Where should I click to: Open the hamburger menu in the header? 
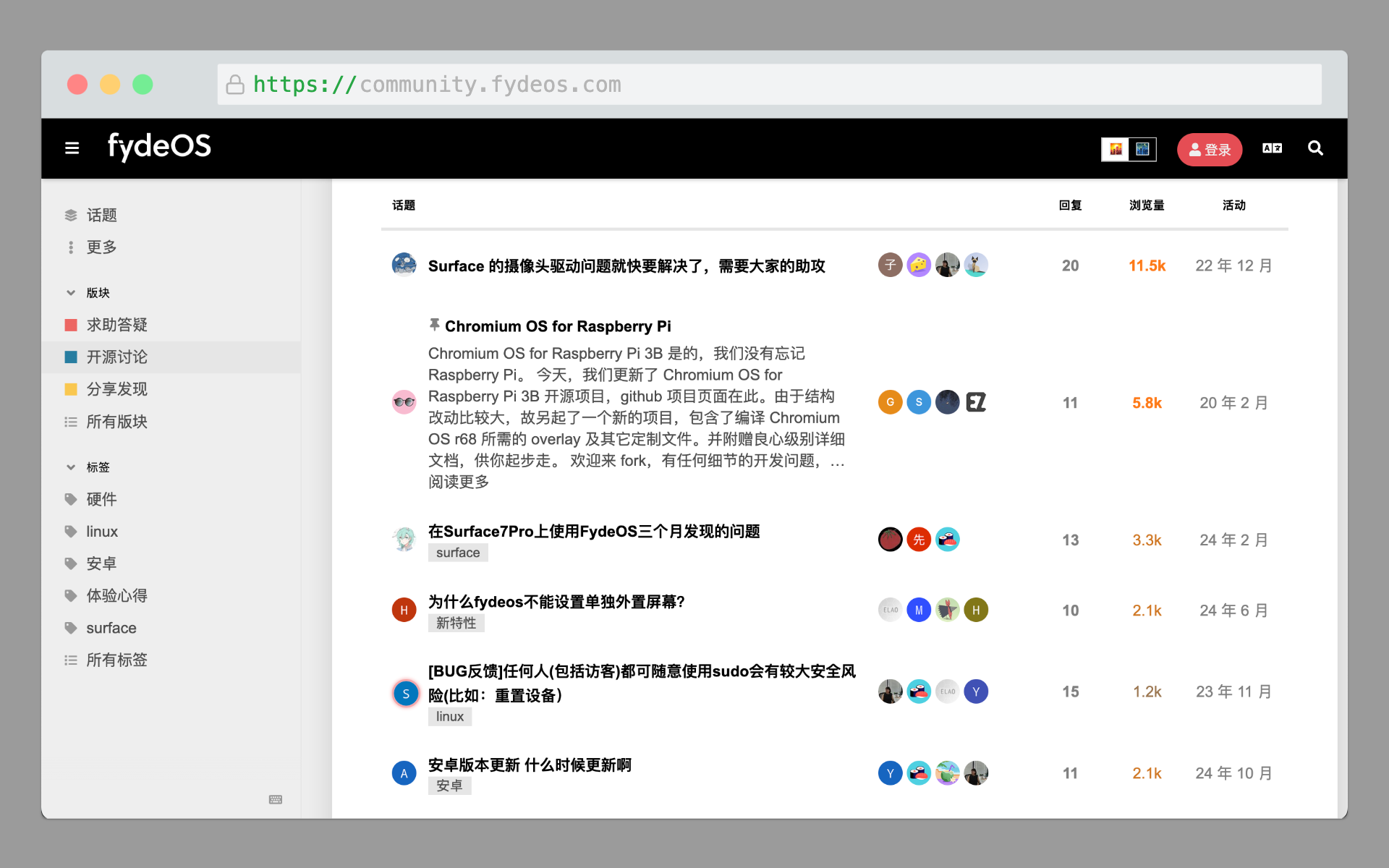72,148
